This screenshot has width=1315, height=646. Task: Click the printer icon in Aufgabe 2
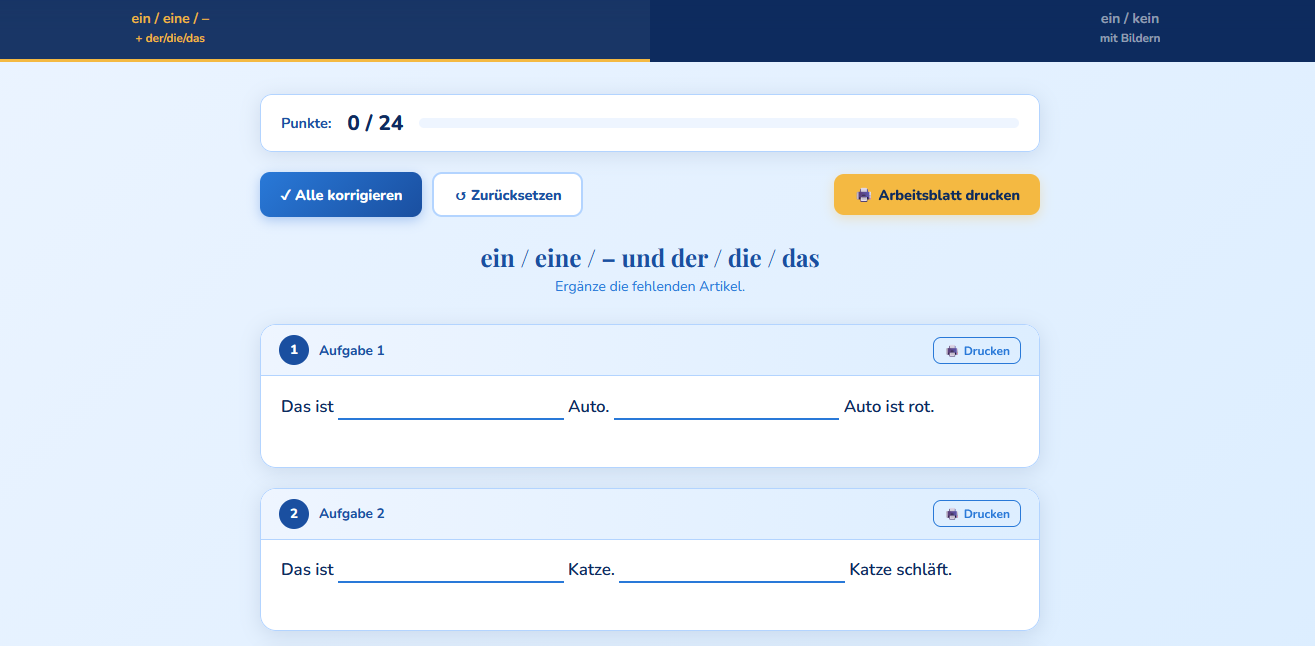952,514
